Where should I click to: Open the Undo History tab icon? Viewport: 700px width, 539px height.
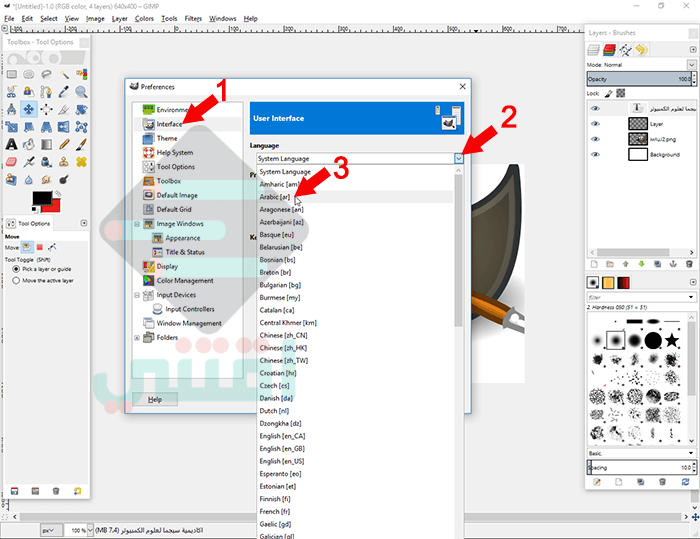[642, 50]
